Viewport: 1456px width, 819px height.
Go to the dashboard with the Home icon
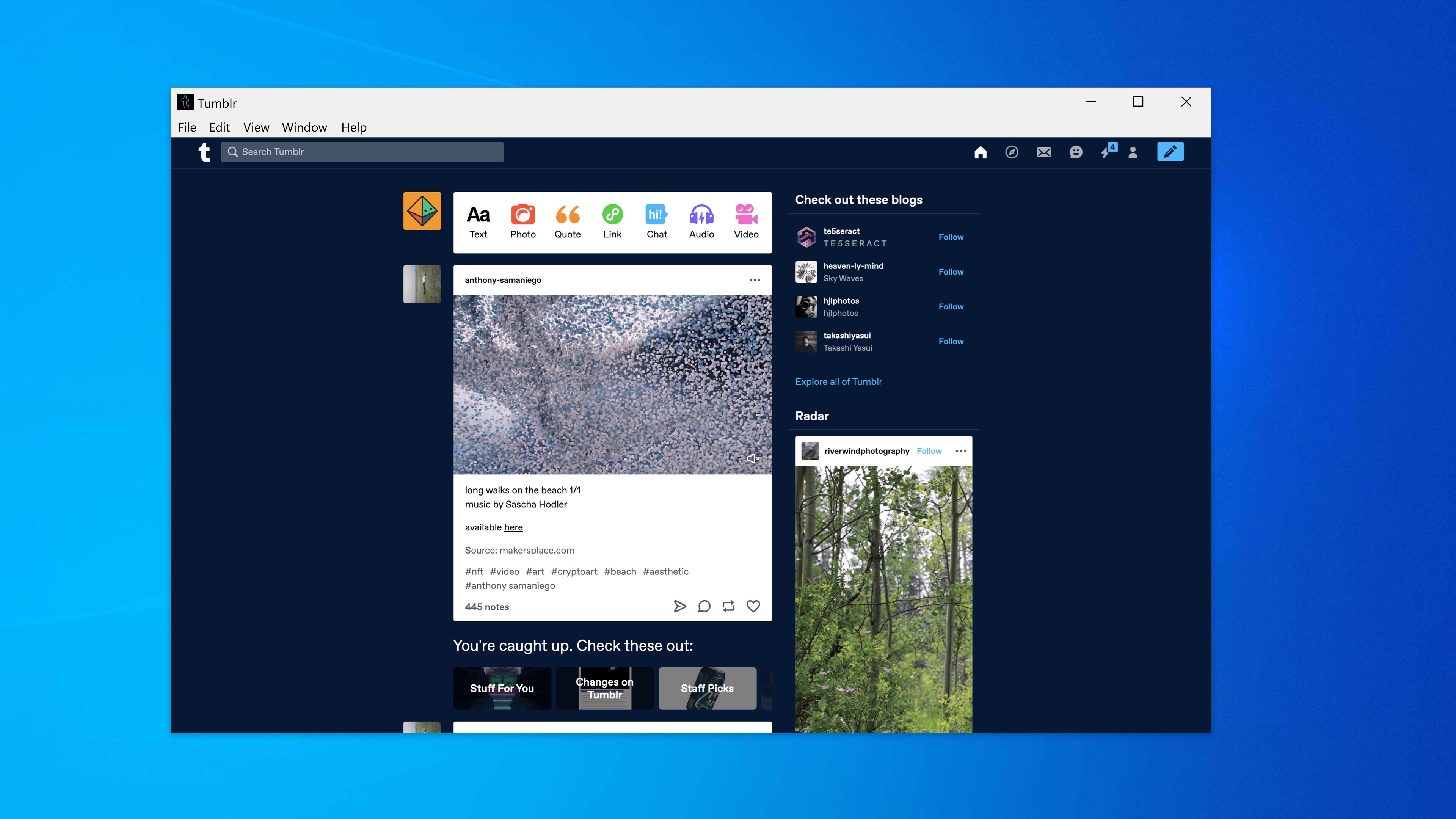coord(981,152)
